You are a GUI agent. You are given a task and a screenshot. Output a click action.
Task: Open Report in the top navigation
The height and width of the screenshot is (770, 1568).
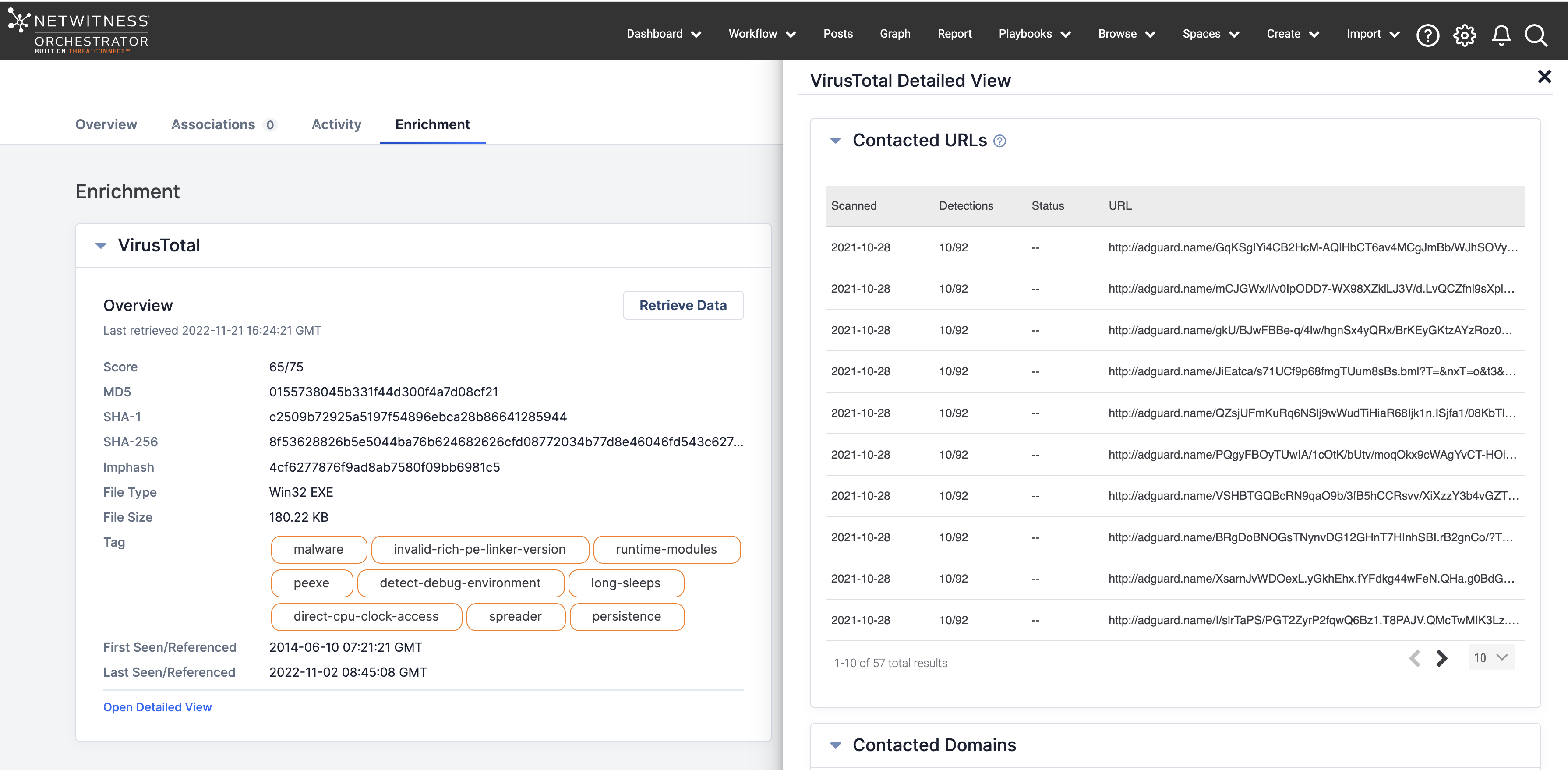pyautogui.click(x=954, y=34)
